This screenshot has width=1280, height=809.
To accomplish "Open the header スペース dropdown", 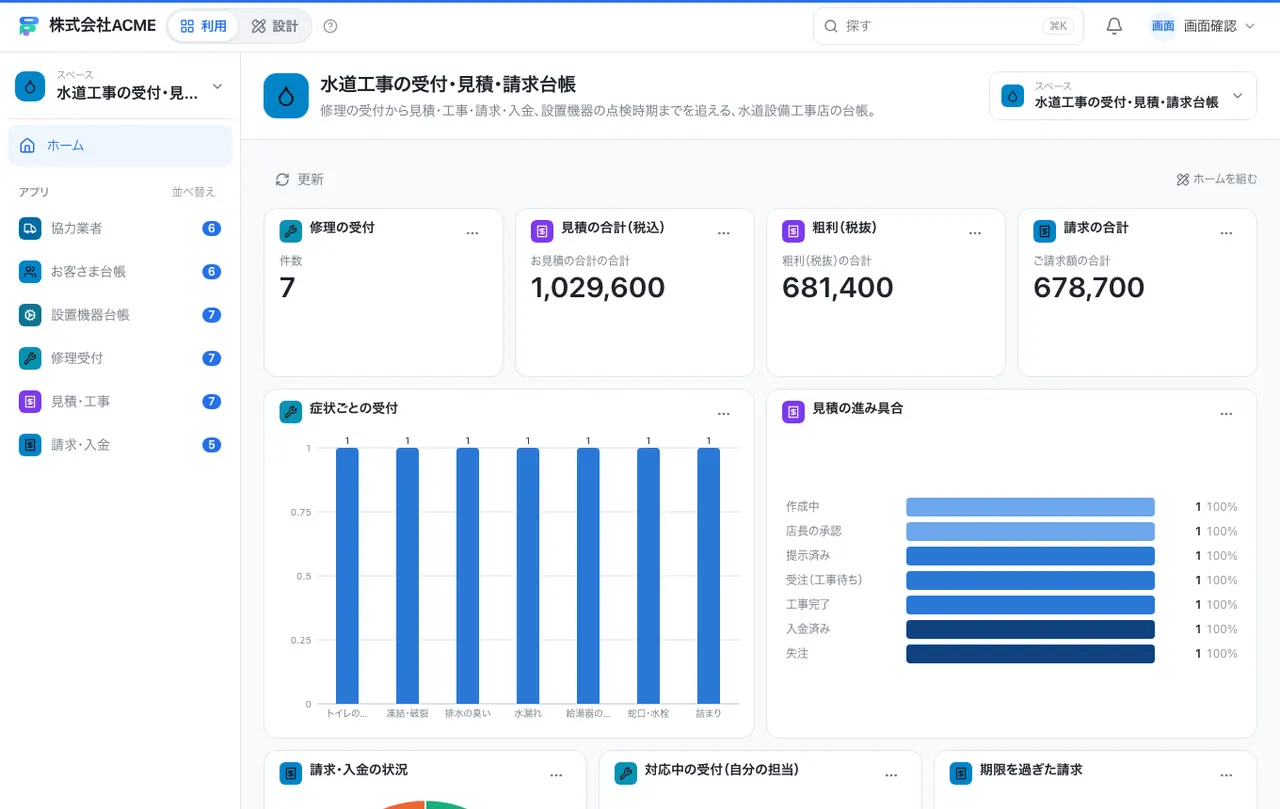I will pos(1123,96).
